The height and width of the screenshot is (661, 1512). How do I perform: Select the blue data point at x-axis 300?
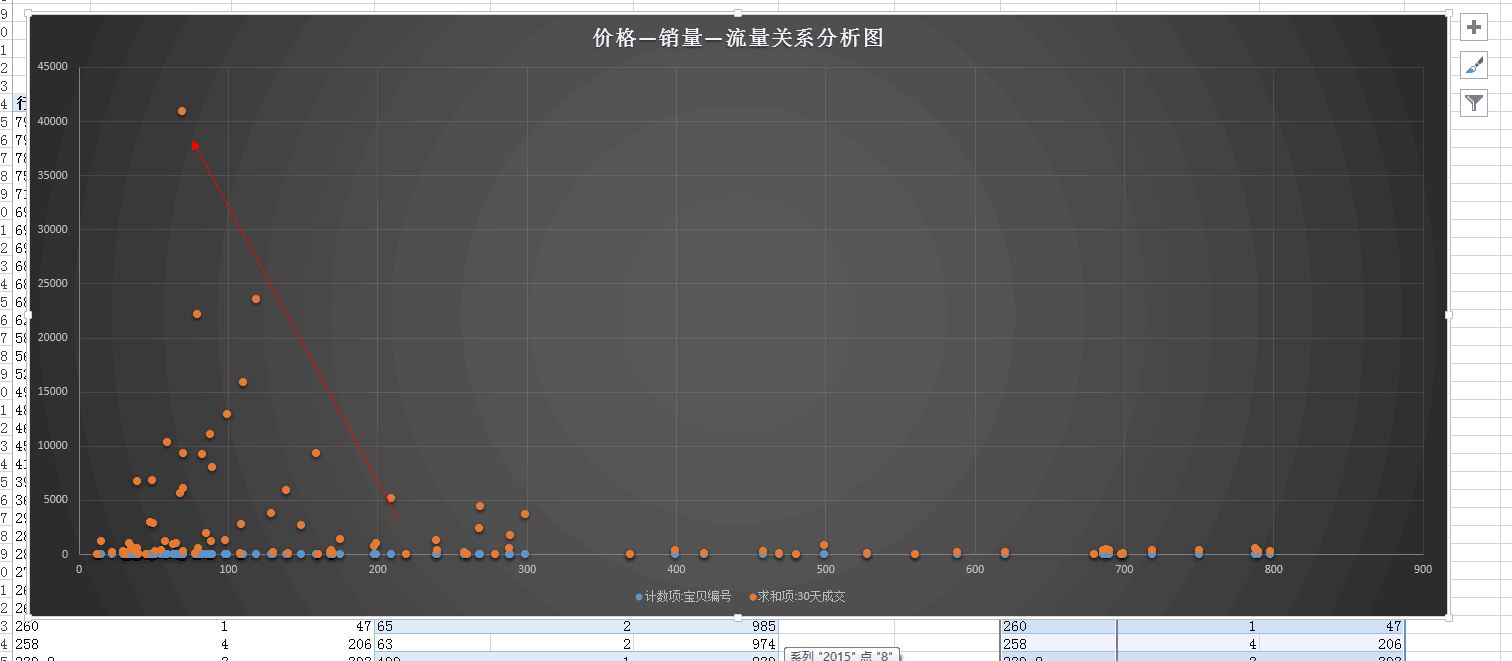coord(525,553)
